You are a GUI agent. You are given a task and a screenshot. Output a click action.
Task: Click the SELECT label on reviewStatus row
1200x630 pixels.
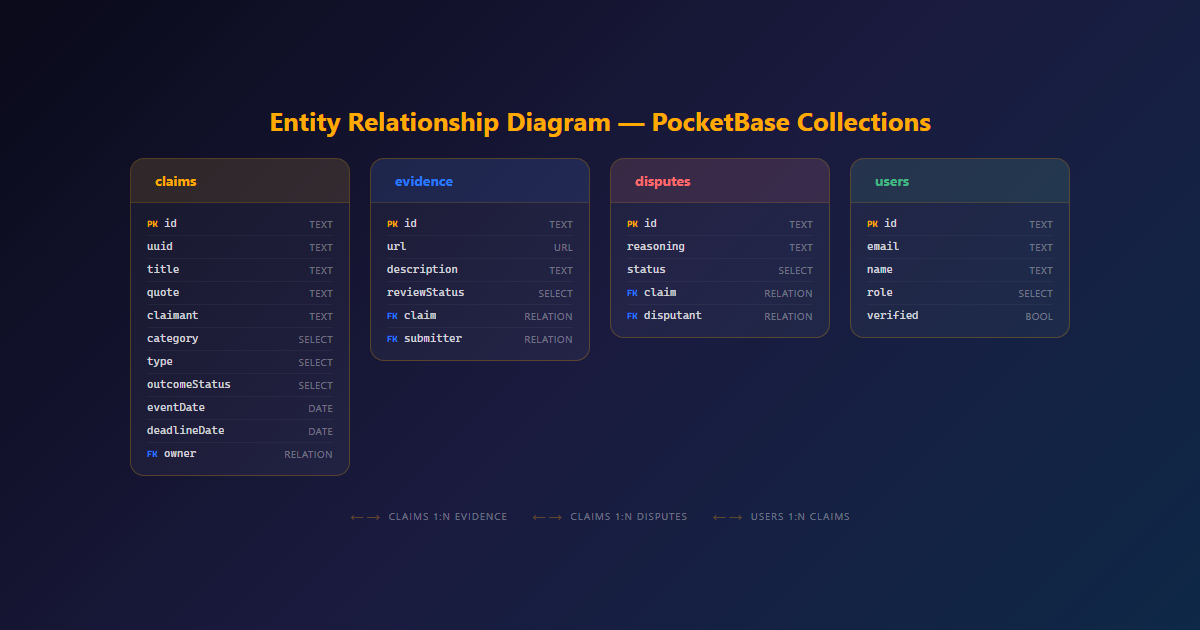(x=555, y=294)
